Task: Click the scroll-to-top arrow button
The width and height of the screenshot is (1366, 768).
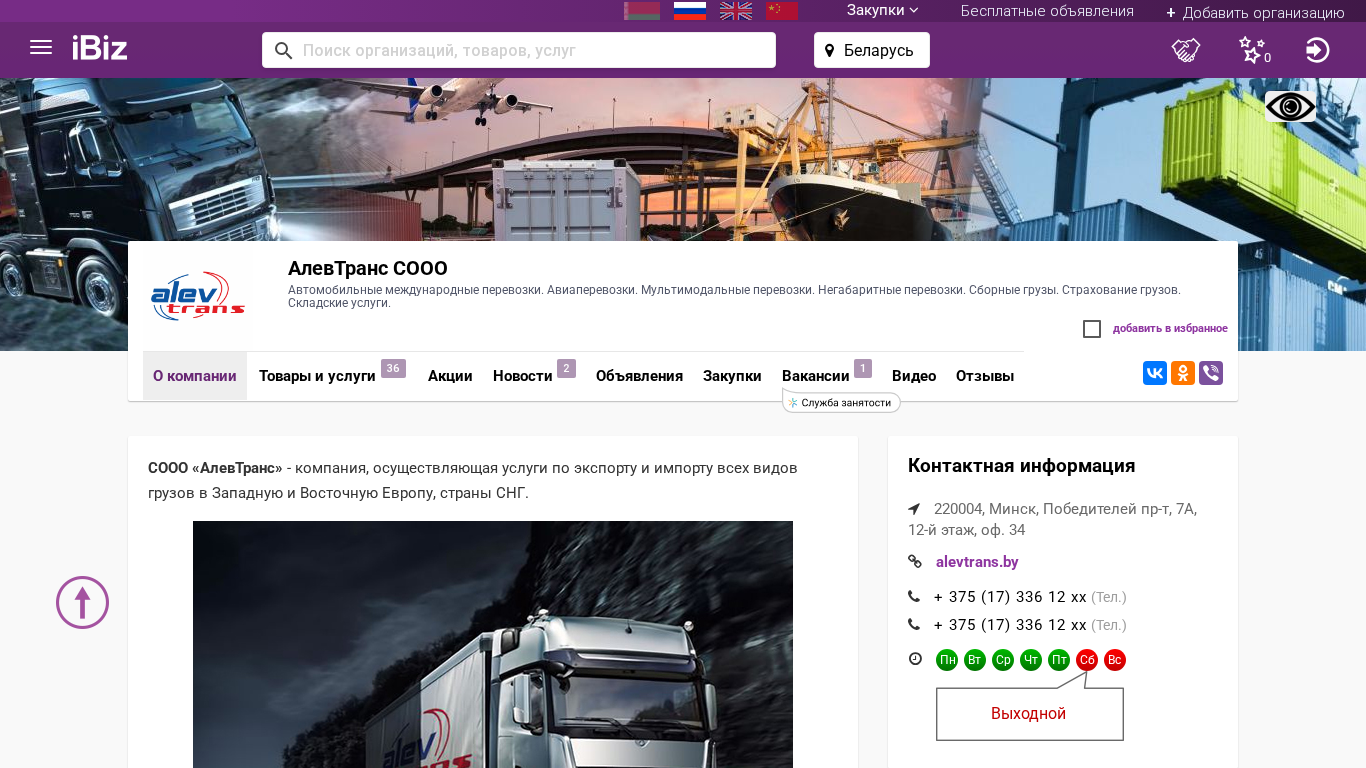Action: click(82, 603)
